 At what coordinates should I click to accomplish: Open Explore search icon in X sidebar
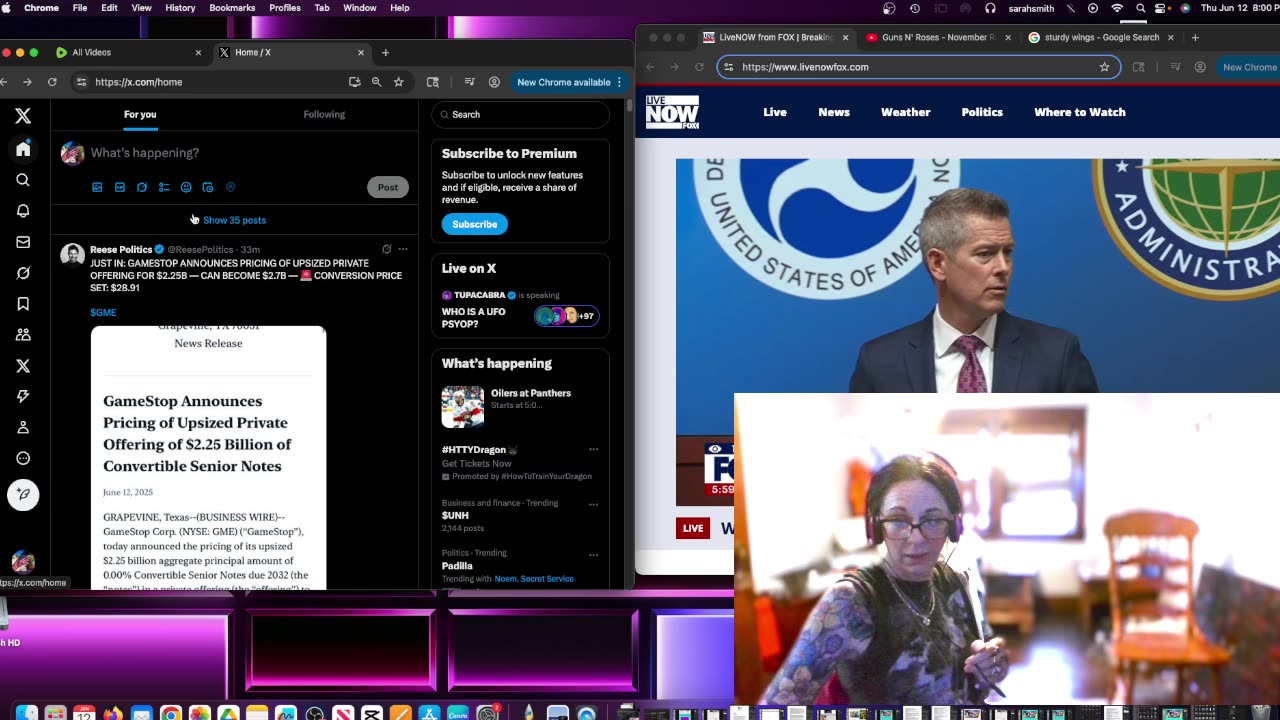click(x=23, y=180)
